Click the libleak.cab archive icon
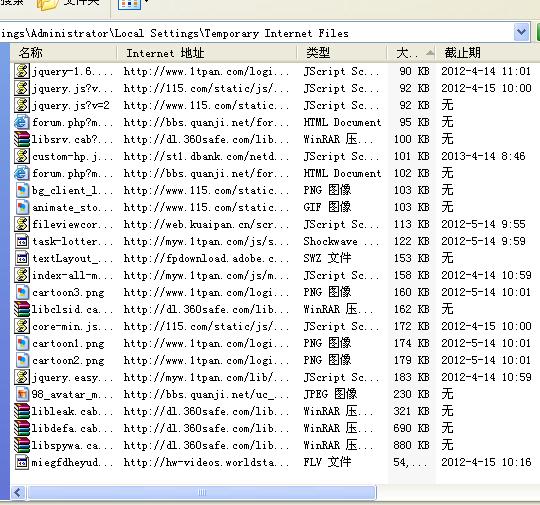 click(22, 411)
